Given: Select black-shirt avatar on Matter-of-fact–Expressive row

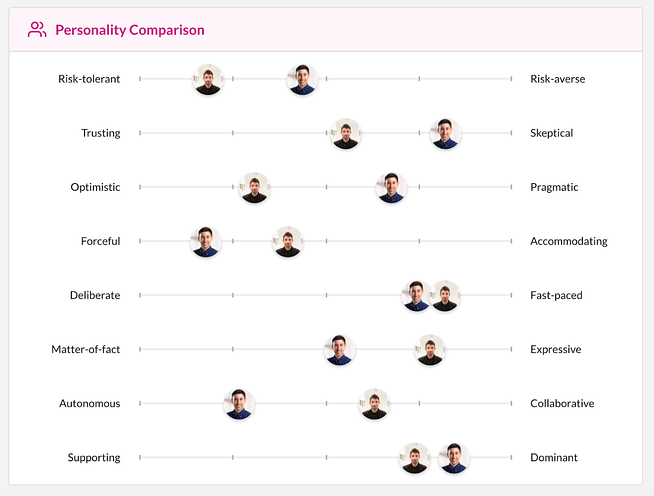Looking at the screenshot, I should 430,350.
